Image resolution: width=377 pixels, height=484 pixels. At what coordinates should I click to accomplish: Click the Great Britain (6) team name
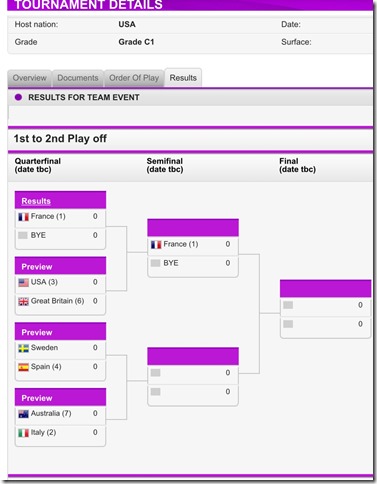57,301
